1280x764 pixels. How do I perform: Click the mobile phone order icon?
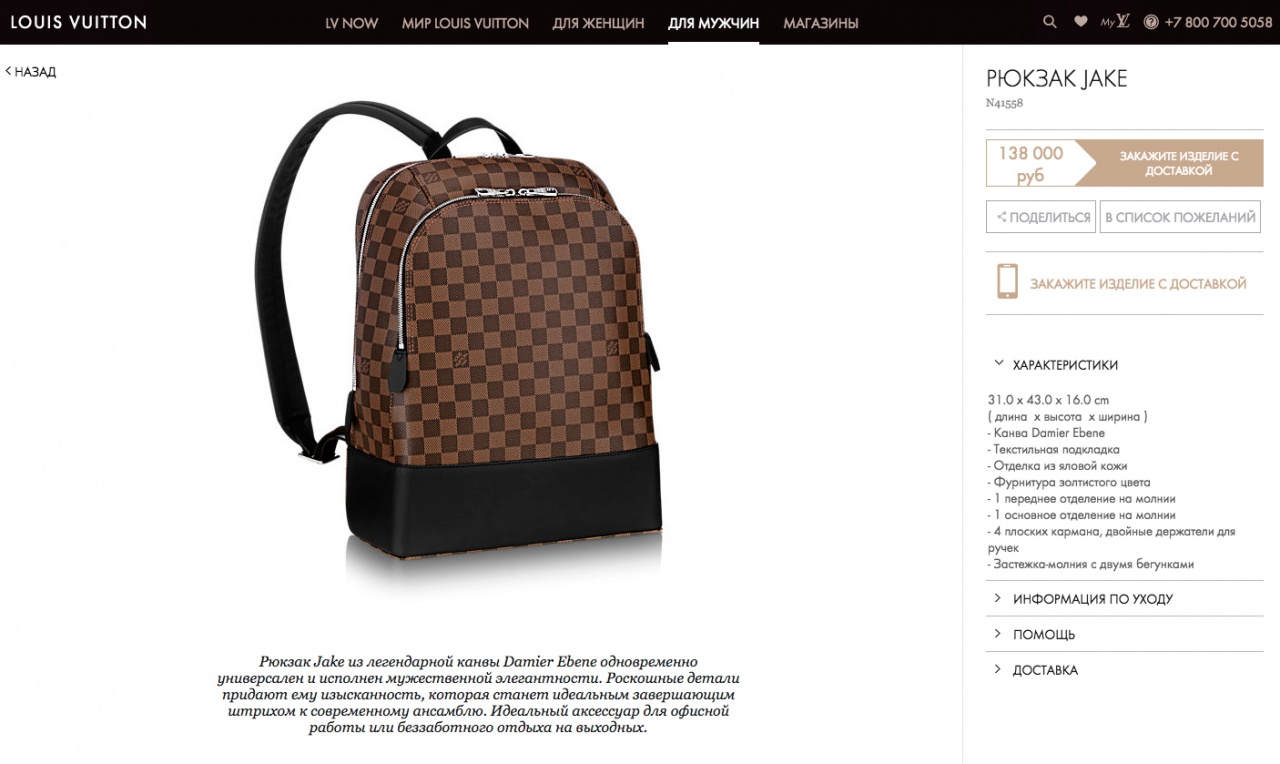coord(1007,282)
